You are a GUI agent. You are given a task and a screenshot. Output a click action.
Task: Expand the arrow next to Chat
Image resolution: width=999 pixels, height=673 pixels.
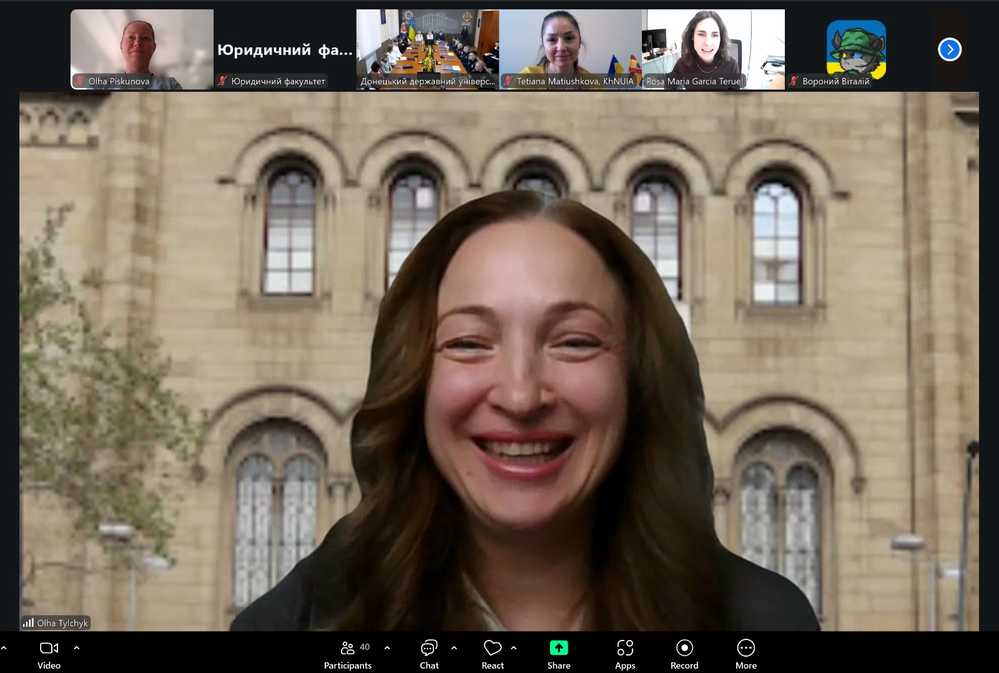coord(454,647)
